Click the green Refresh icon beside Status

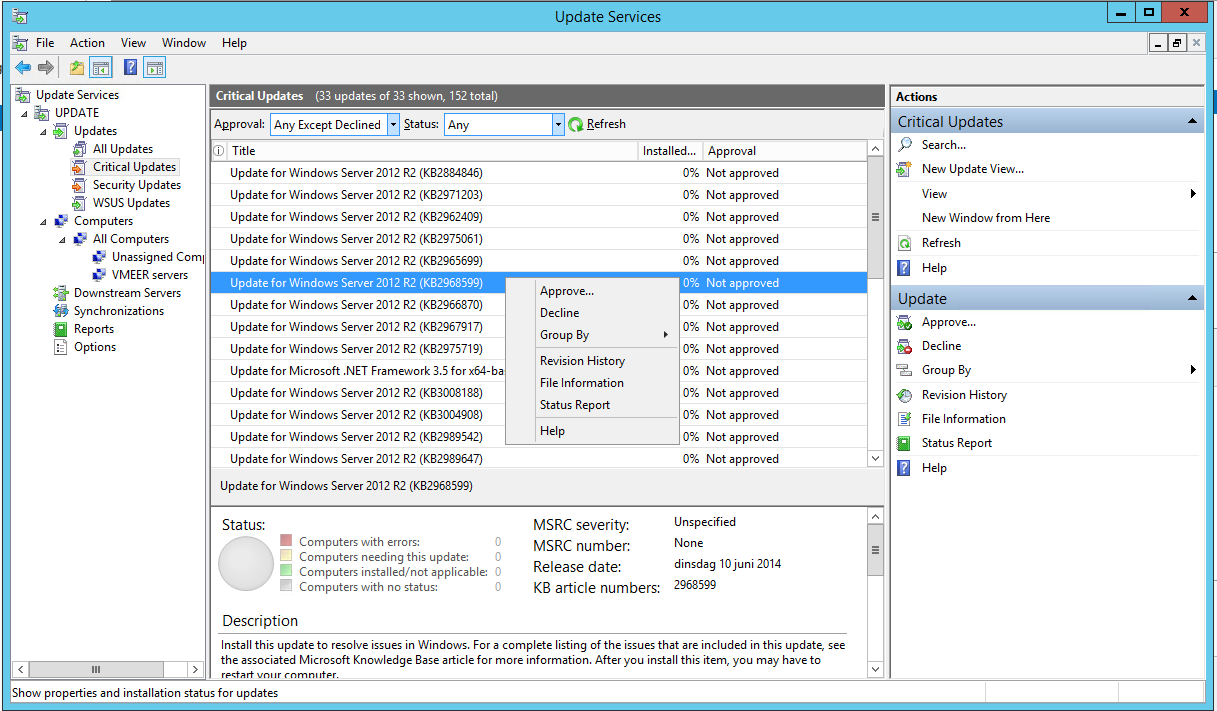pos(576,125)
